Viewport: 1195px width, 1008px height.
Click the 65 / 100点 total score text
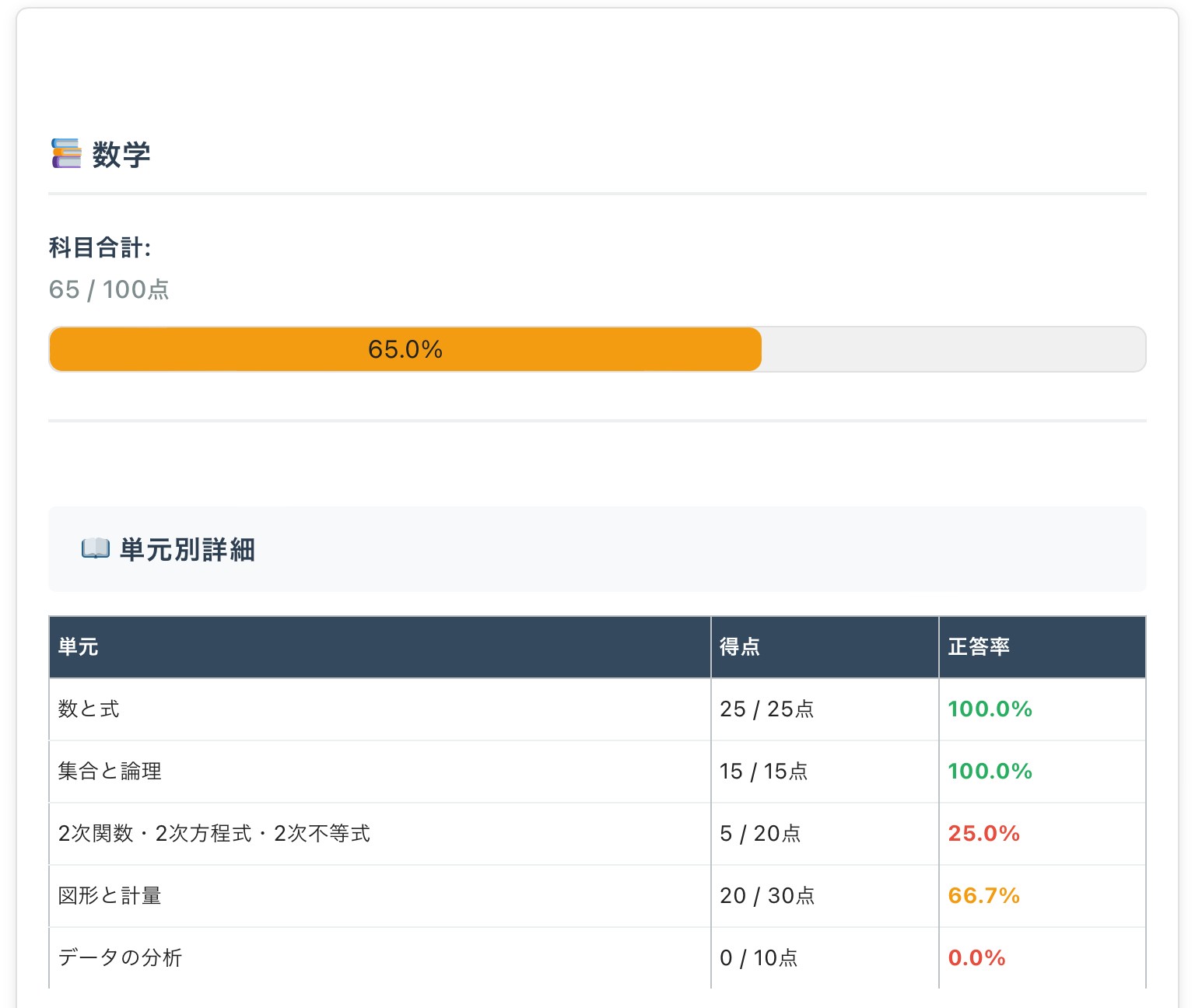coord(109,289)
